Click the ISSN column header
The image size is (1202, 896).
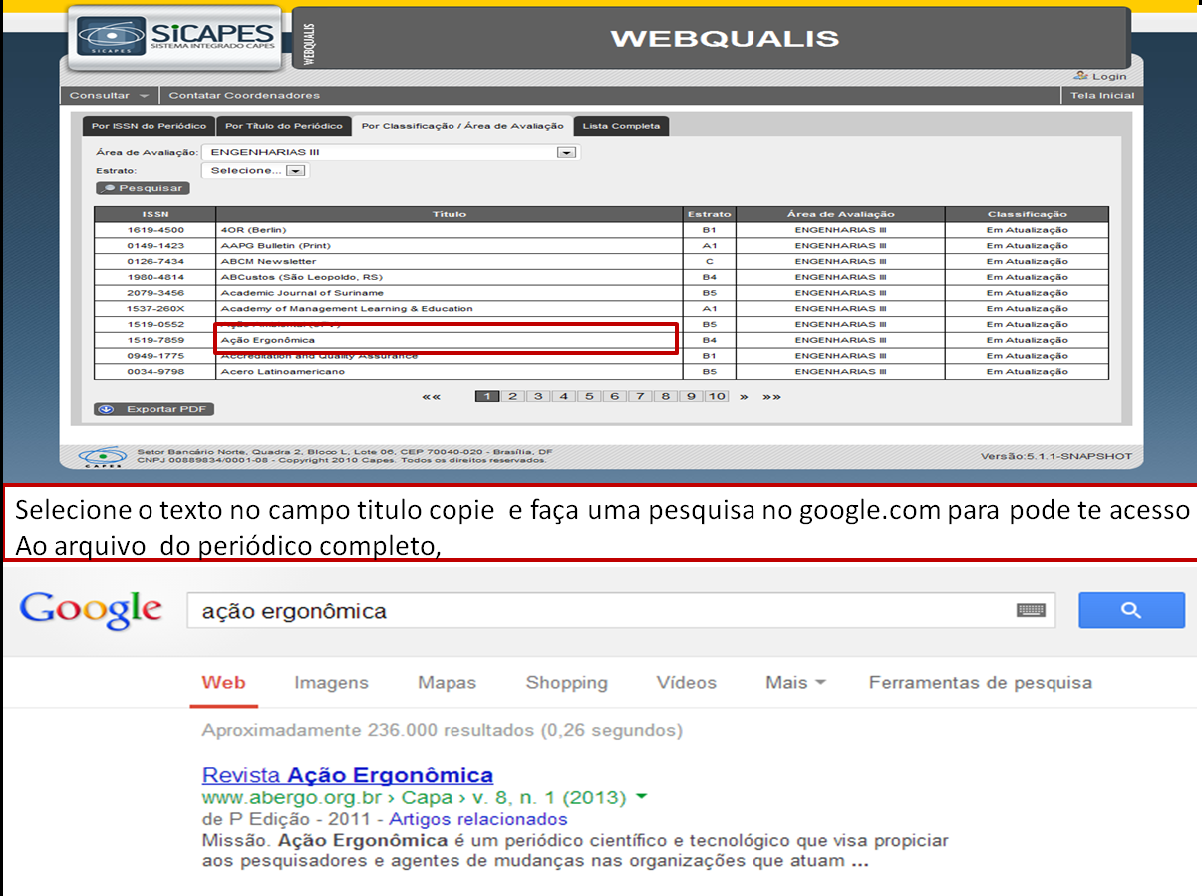[x=155, y=214]
